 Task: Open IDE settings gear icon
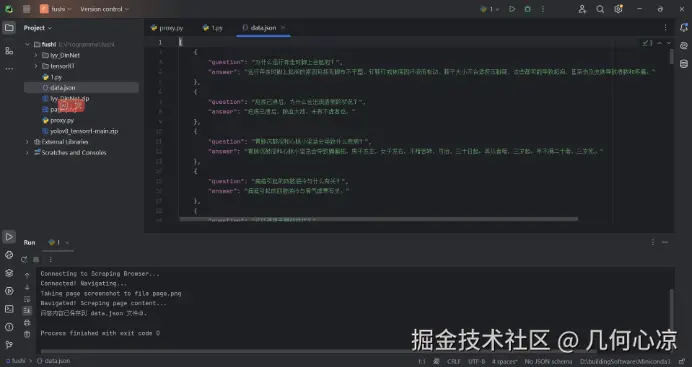point(618,9)
